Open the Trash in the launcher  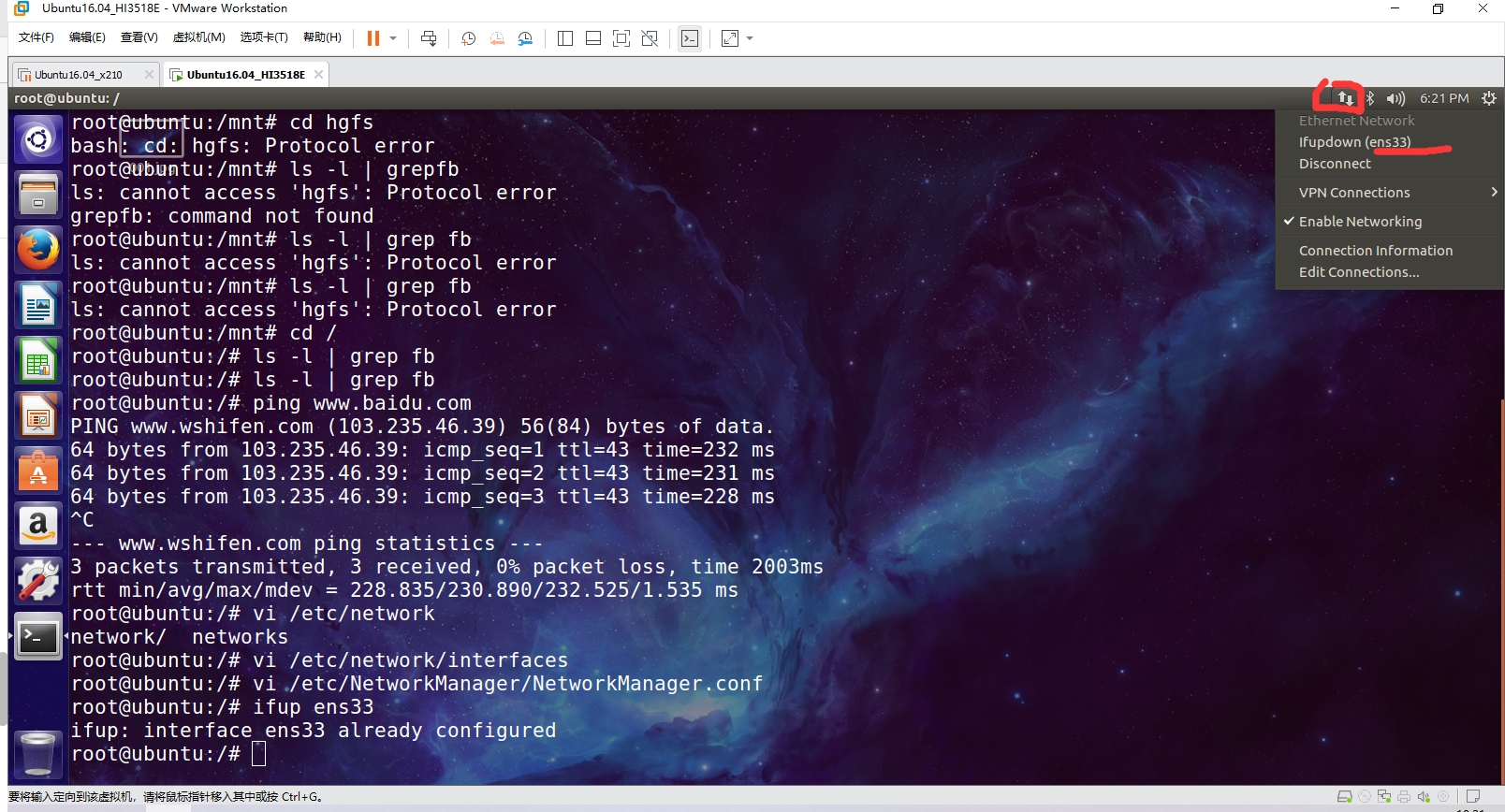38,754
